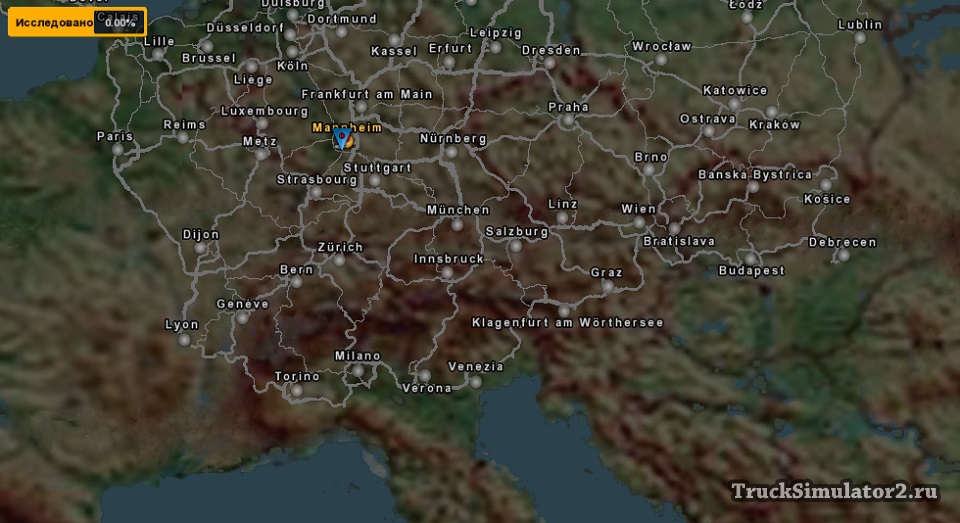Viewport: 960px width, 523px height.
Task: Open the TruckSimulator2.ru watermark link
Action: pos(834,491)
